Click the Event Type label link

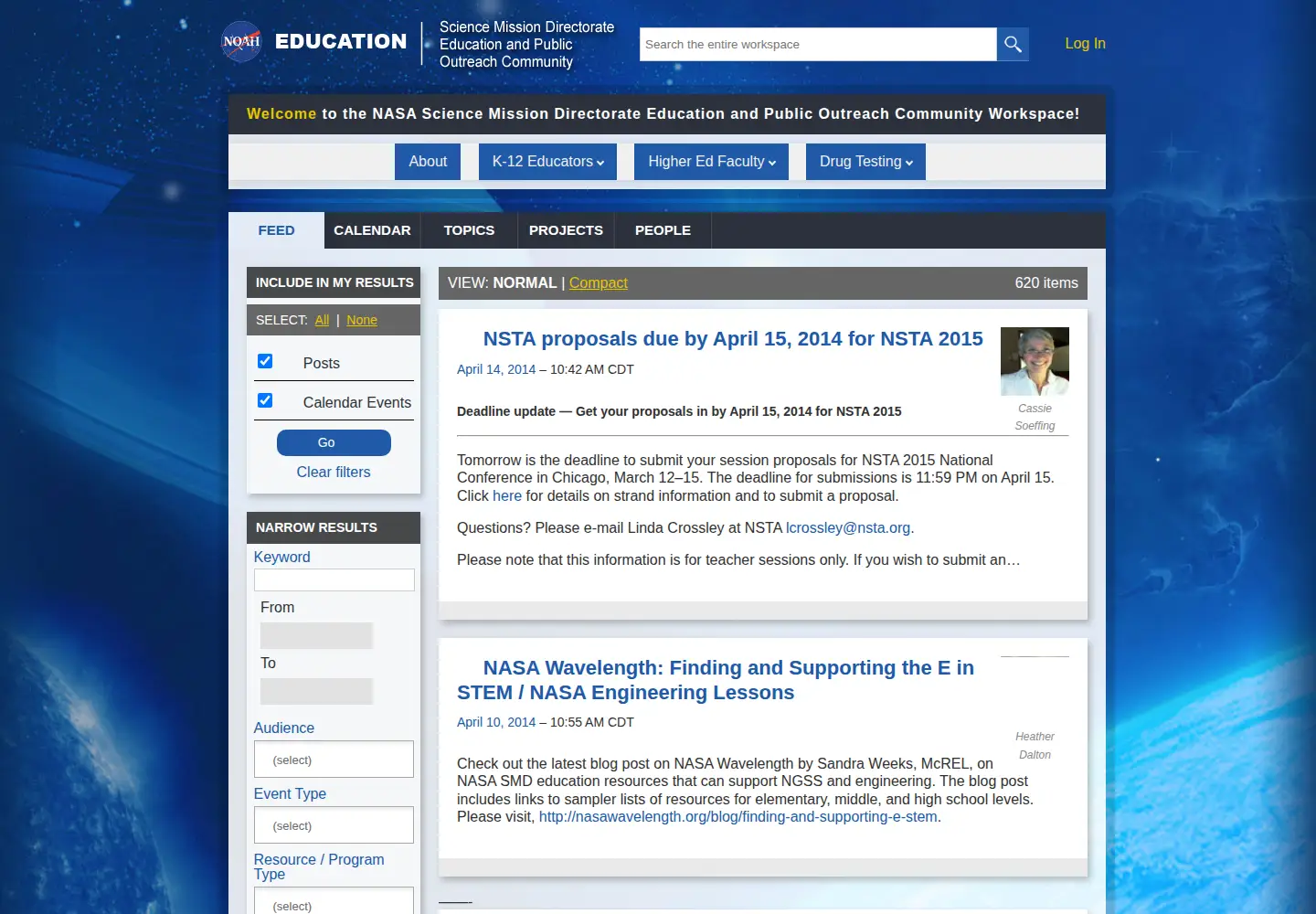coord(290,793)
